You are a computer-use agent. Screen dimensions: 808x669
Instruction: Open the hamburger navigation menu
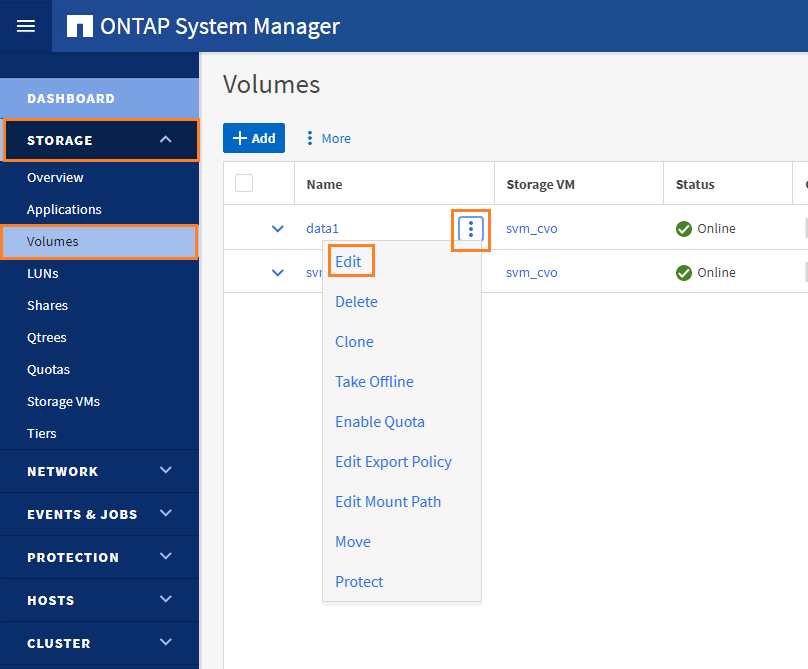pos(26,26)
